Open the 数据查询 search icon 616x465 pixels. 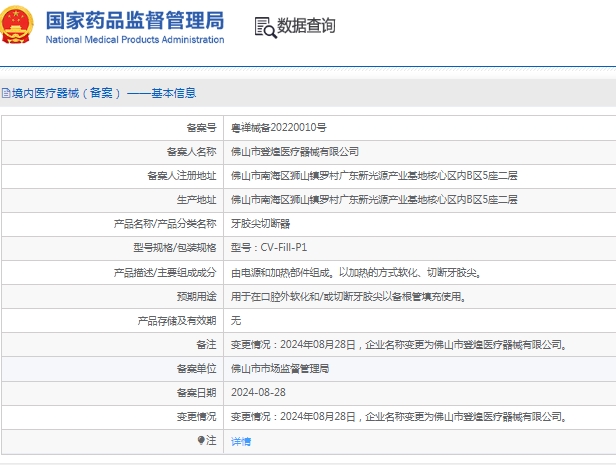(266, 27)
